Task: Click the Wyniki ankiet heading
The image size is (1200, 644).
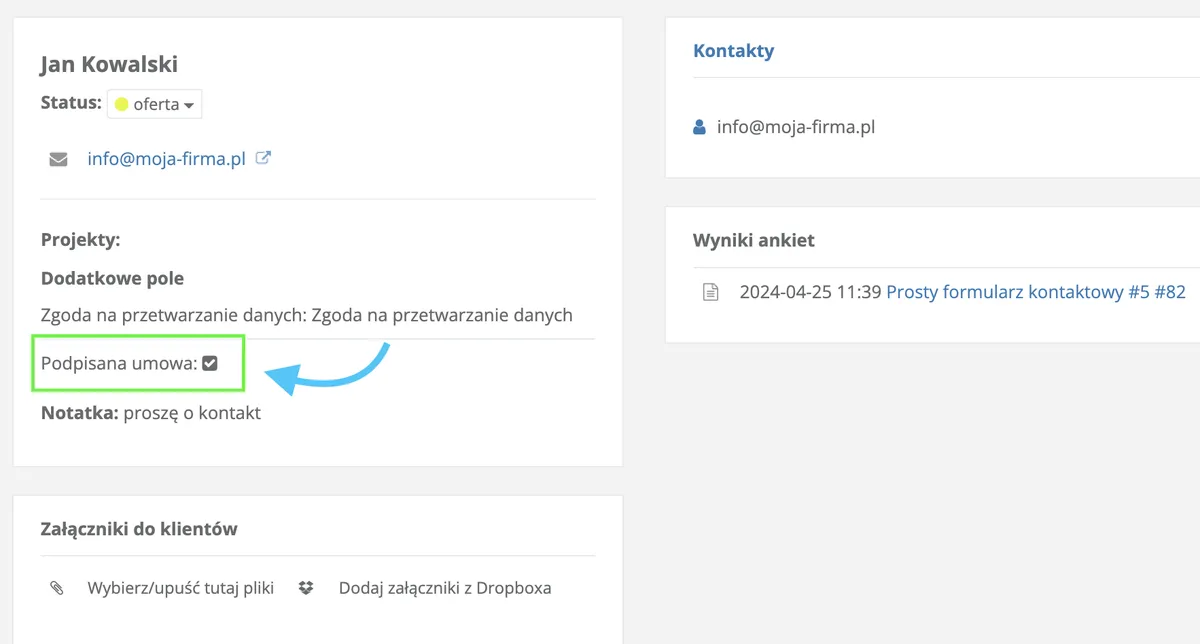Action: 754,240
